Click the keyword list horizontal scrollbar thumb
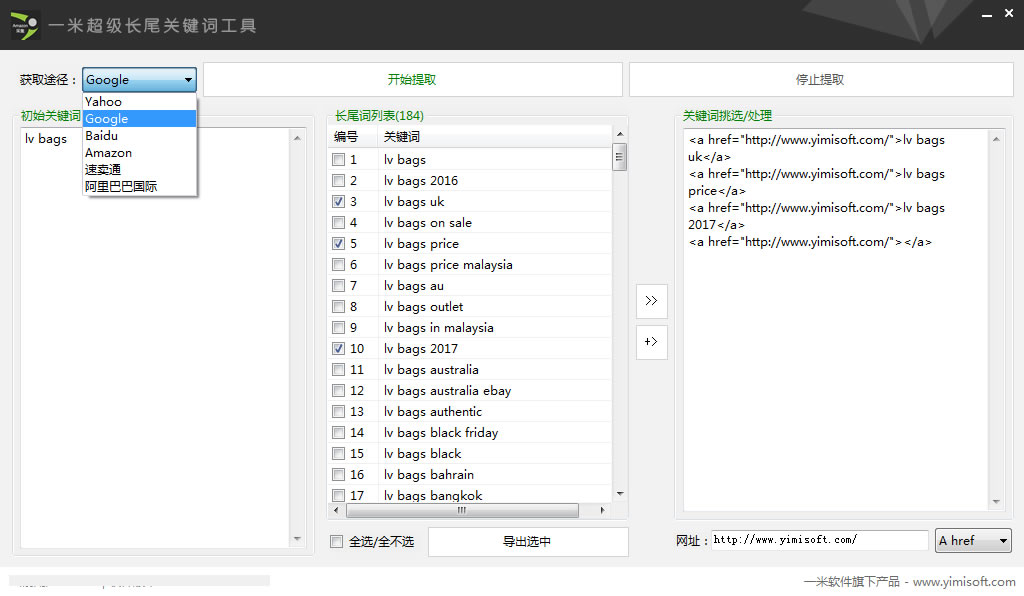Viewport: 1024px width, 596px height. (x=462, y=510)
